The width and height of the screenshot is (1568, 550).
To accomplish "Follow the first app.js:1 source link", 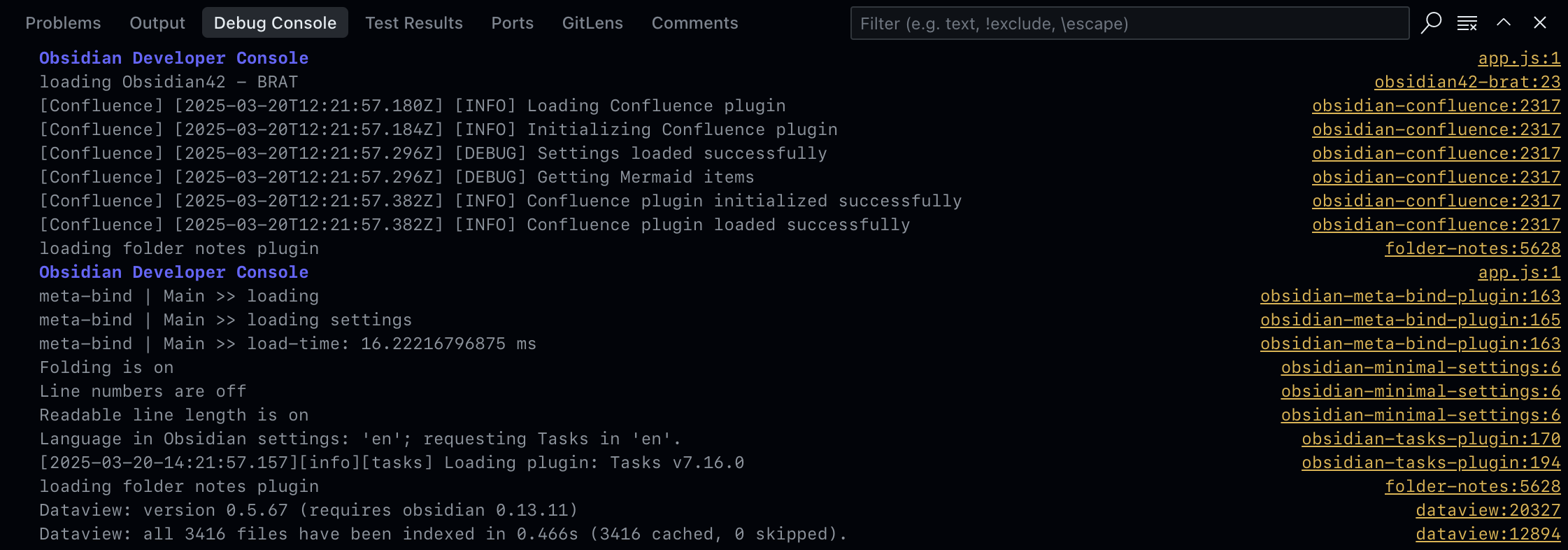I will pos(1518,59).
